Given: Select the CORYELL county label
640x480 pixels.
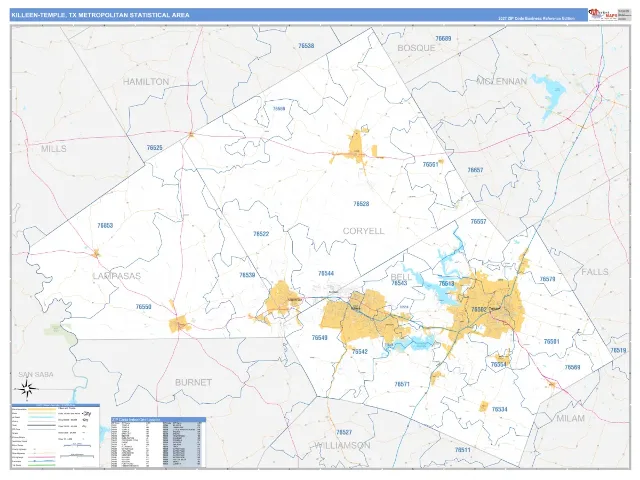Looking at the screenshot, I should [x=364, y=231].
